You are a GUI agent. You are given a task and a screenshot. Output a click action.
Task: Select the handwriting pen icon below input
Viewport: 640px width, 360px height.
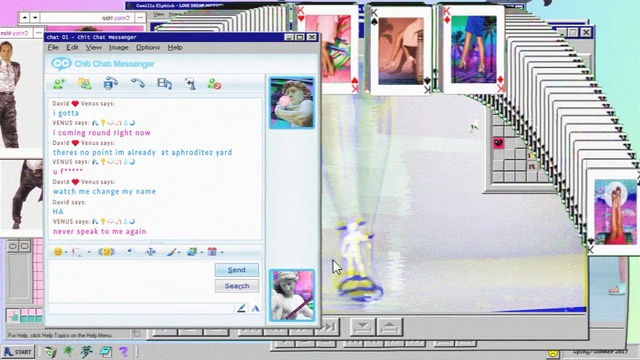[241, 308]
